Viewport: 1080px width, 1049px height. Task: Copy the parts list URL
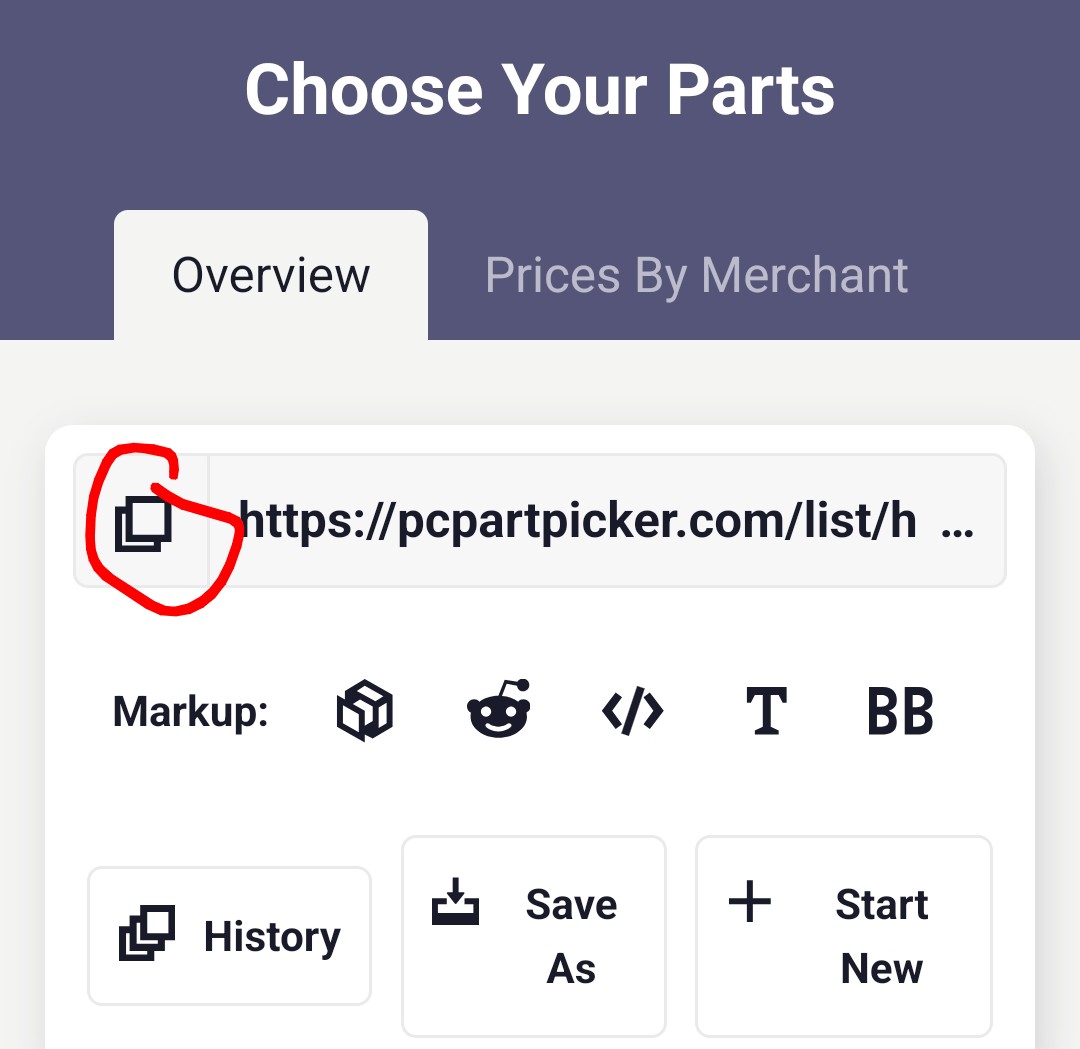[x=143, y=523]
